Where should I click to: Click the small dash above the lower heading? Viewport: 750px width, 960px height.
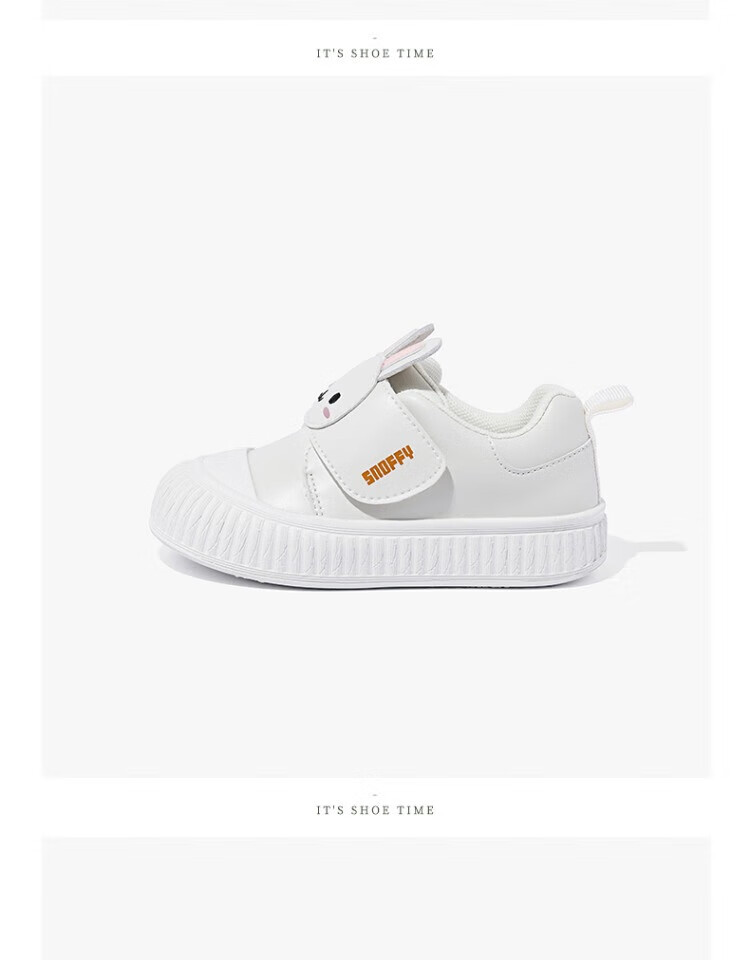click(375, 795)
